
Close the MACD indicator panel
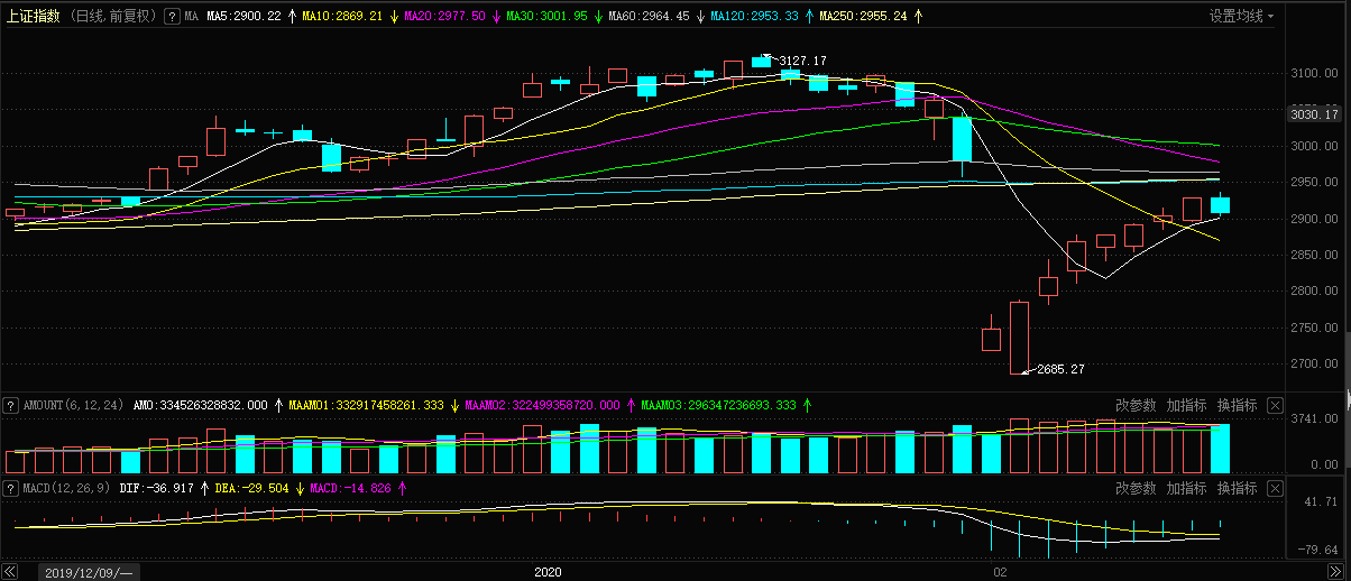(x=1274, y=488)
